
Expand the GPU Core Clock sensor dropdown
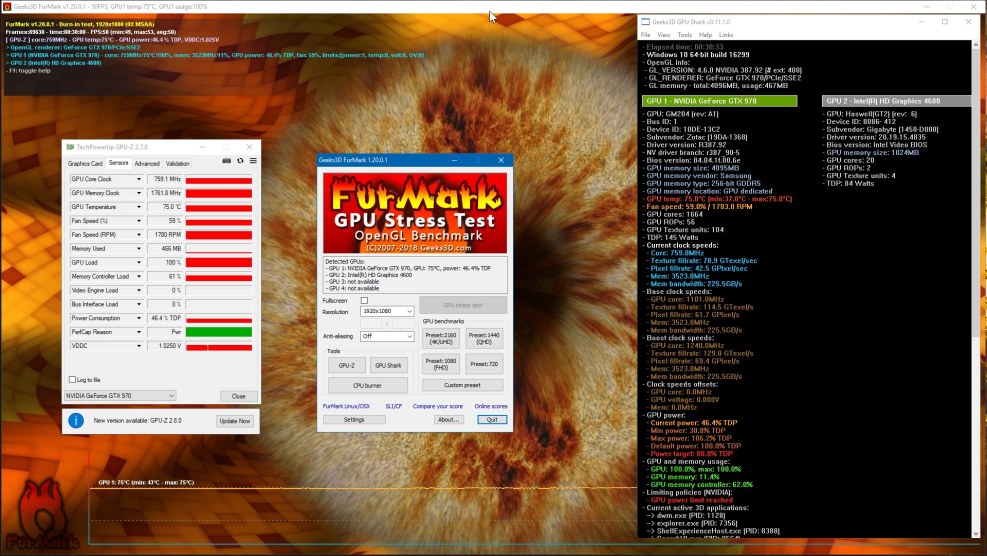[x=139, y=179]
